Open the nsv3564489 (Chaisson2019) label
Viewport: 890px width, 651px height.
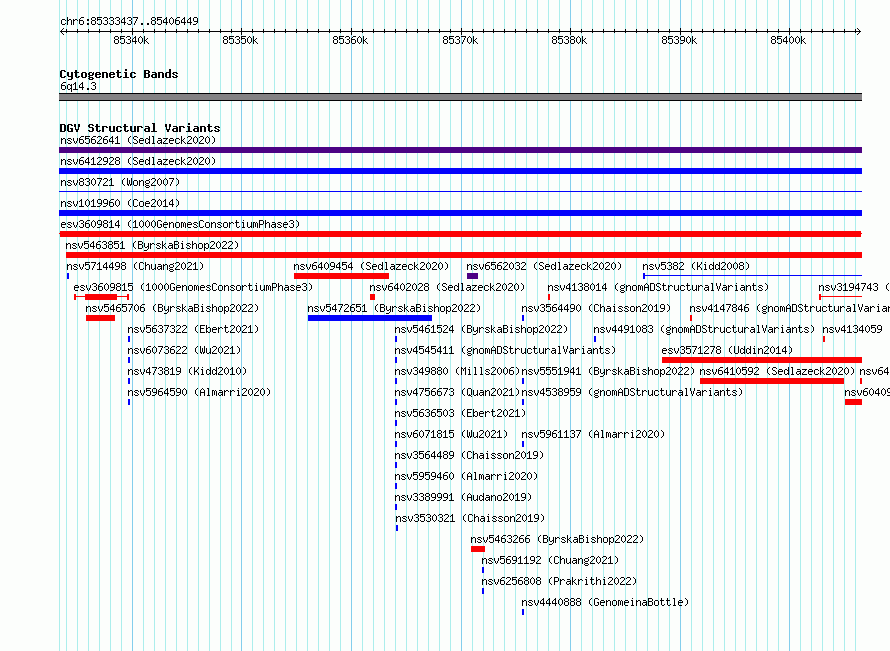click(x=469, y=455)
